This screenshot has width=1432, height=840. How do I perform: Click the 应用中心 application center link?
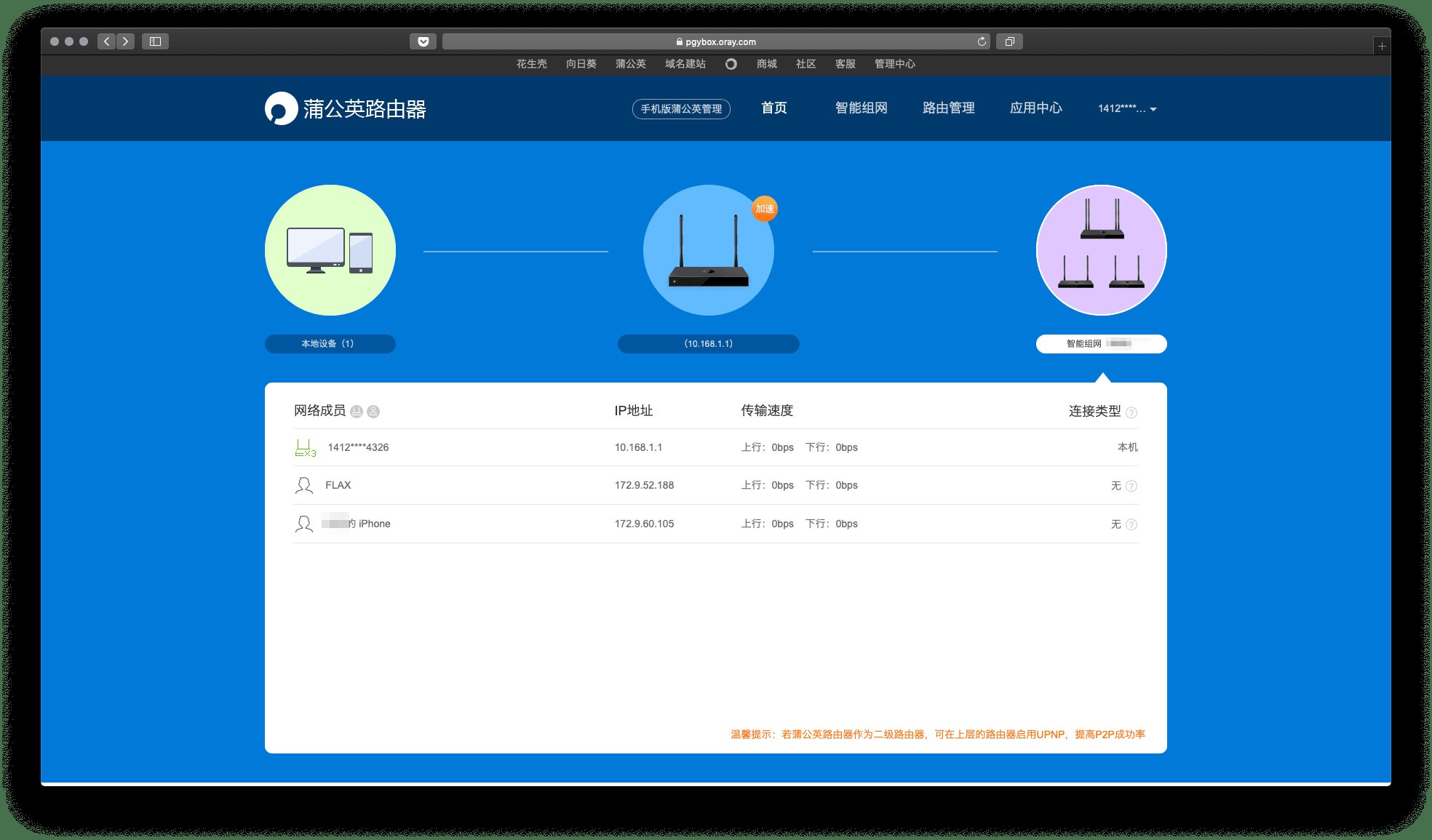coord(1033,109)
